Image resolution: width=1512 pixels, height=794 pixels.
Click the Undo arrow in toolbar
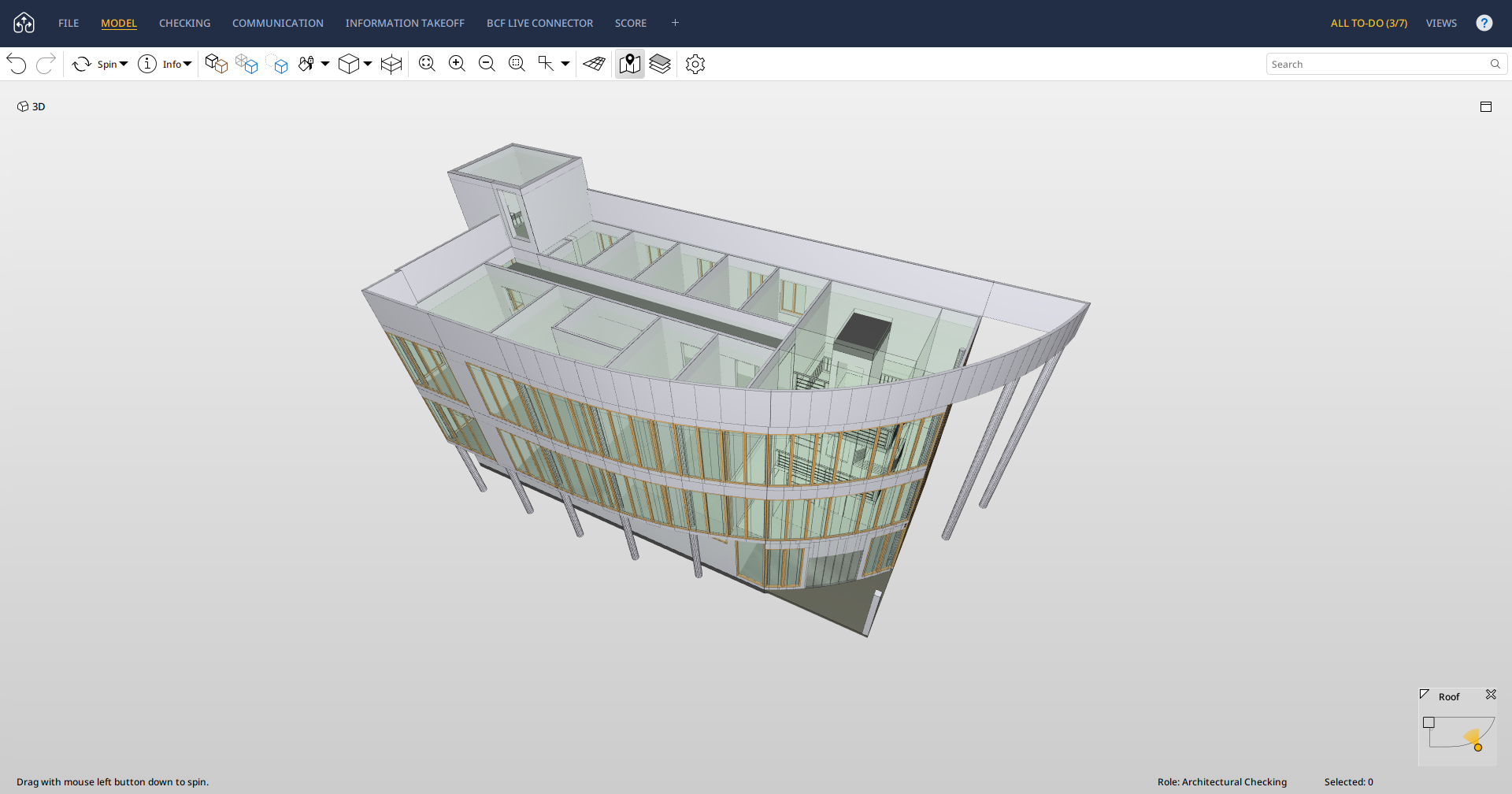(x=17, y=64)
